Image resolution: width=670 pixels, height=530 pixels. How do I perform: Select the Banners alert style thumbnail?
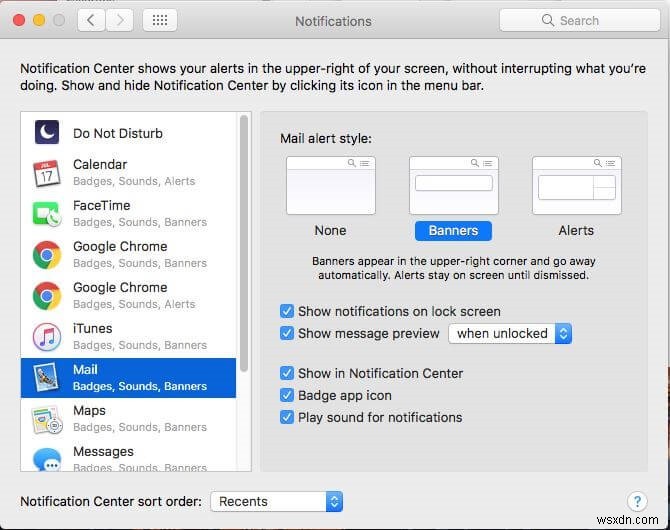[453, 186]
